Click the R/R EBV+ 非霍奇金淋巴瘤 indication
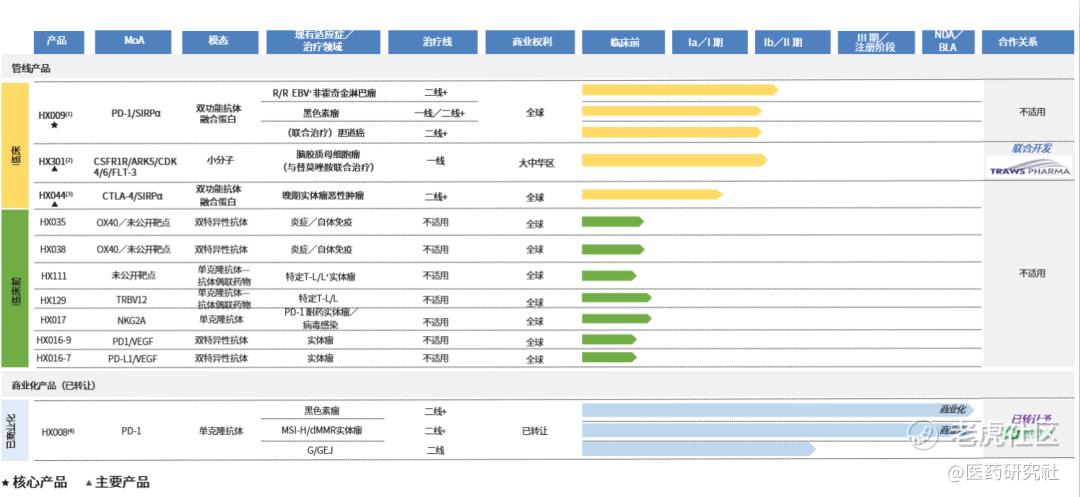This screenshot has width=1080, height=497. coord(324,92)
